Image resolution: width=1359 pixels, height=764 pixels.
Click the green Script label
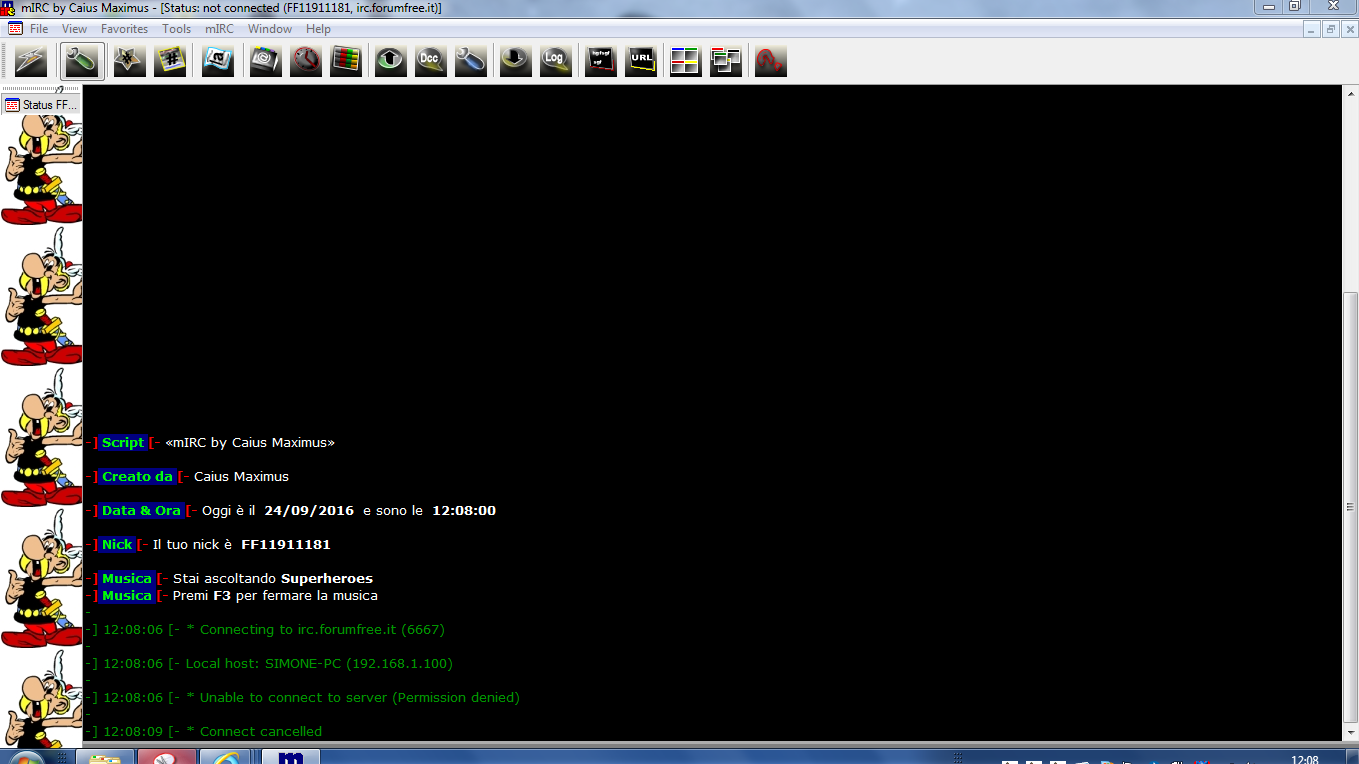coord(123,442)
